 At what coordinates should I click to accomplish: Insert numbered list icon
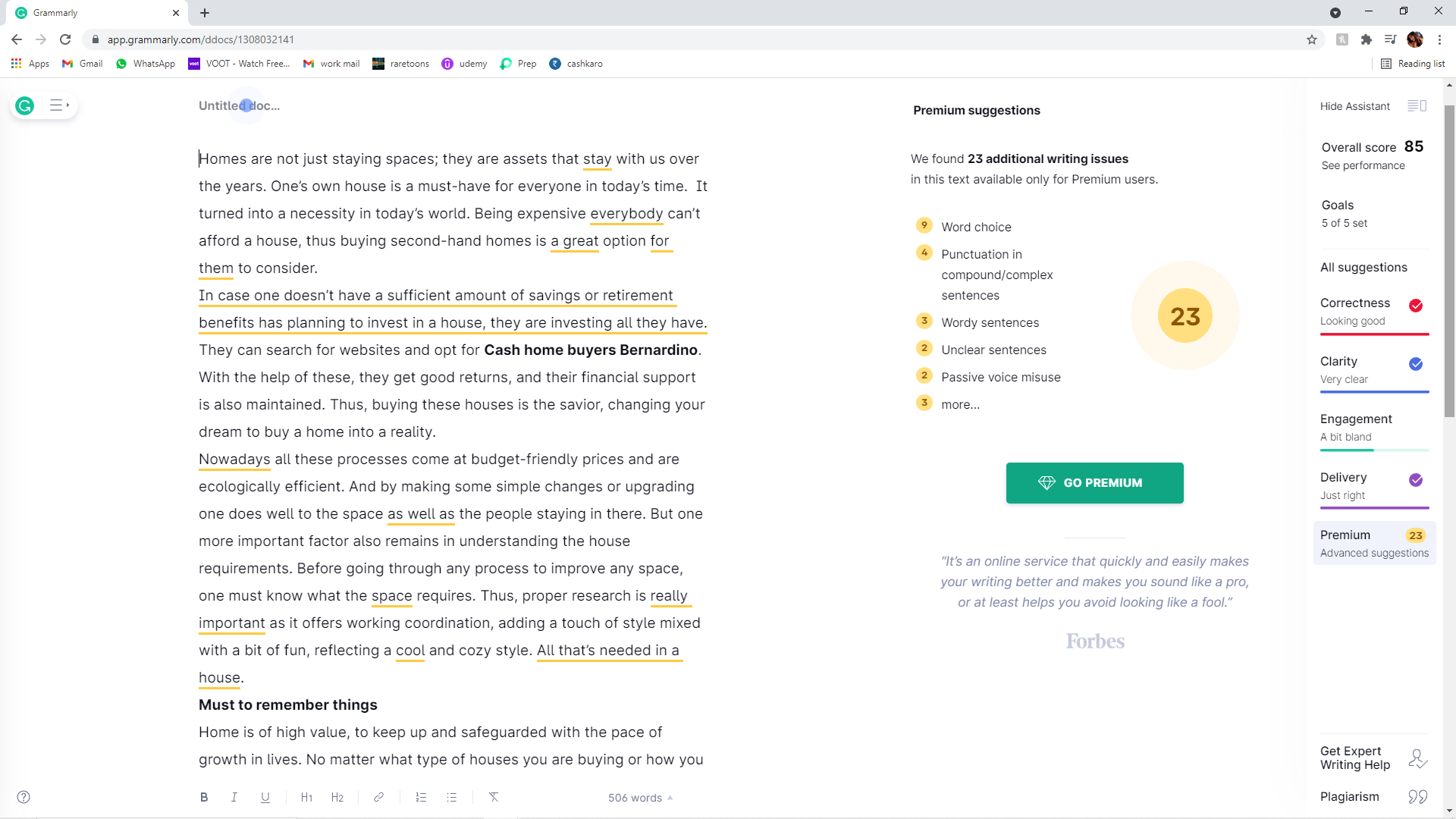pyautogui.click(x=421, y=797)
